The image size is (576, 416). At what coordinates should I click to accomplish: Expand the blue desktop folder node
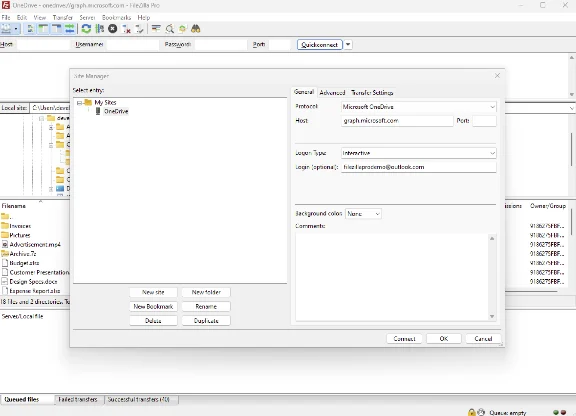point(51,189)
